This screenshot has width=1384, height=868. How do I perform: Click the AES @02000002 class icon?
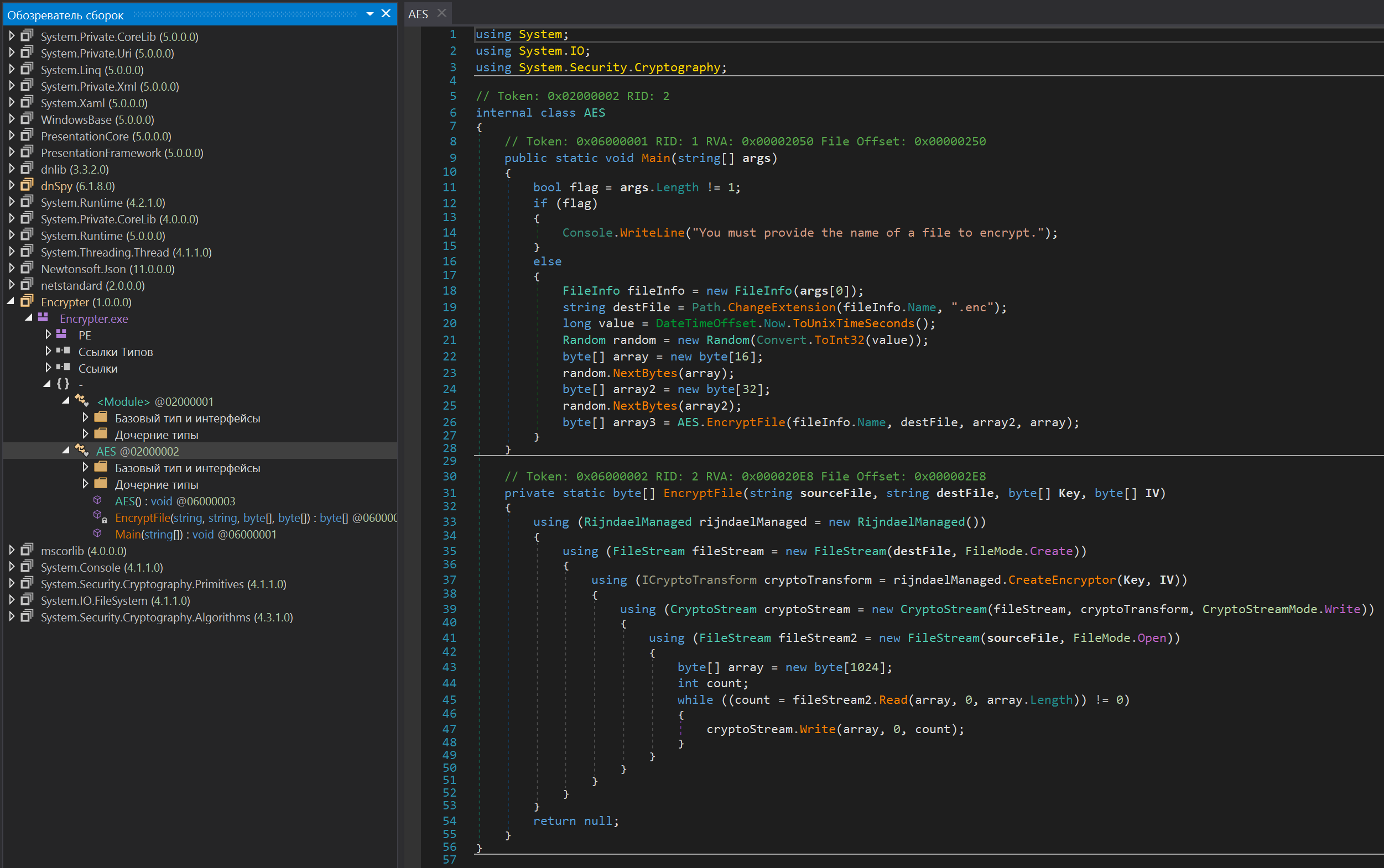point(82,451)
